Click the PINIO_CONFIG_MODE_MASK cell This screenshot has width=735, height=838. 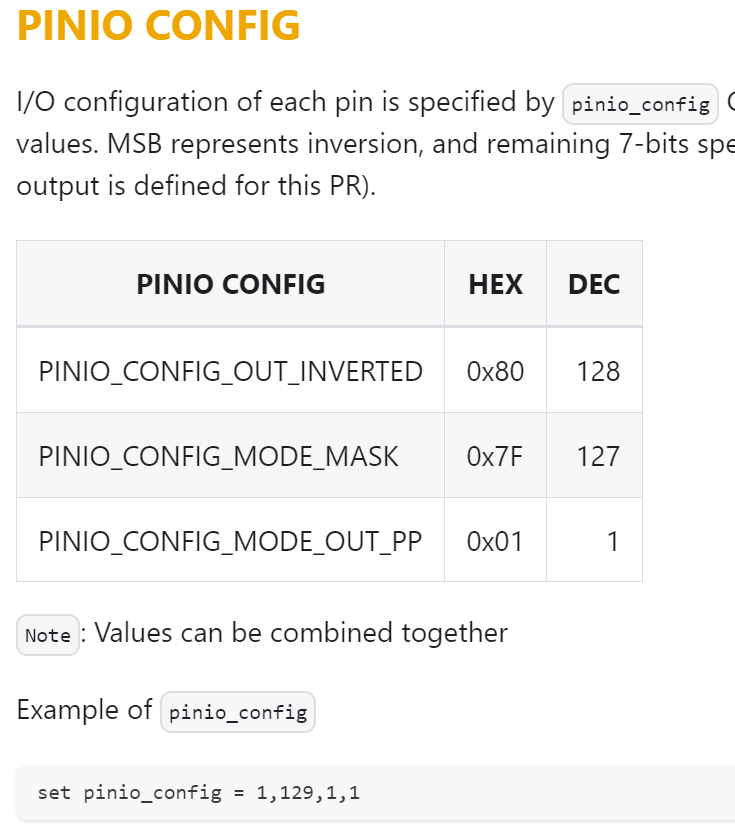click(x=230, y=456)
